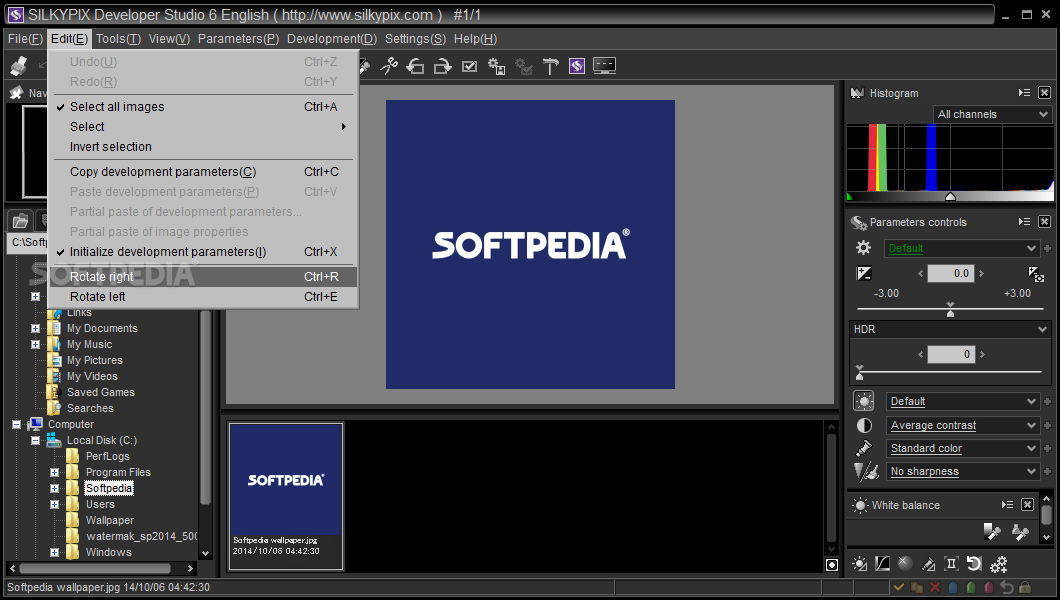Viewport: 1060px width, 600px height.
Task: Toggle the blue tag mark in status bar
Action: click(953, 587)
